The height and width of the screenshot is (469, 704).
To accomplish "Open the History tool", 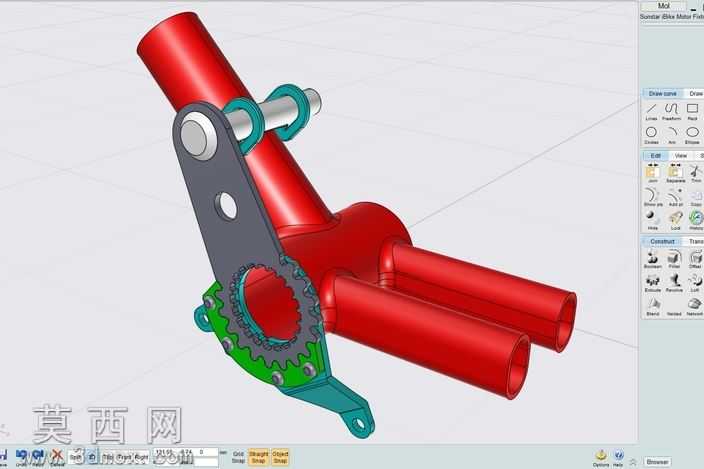I will 696,220.
